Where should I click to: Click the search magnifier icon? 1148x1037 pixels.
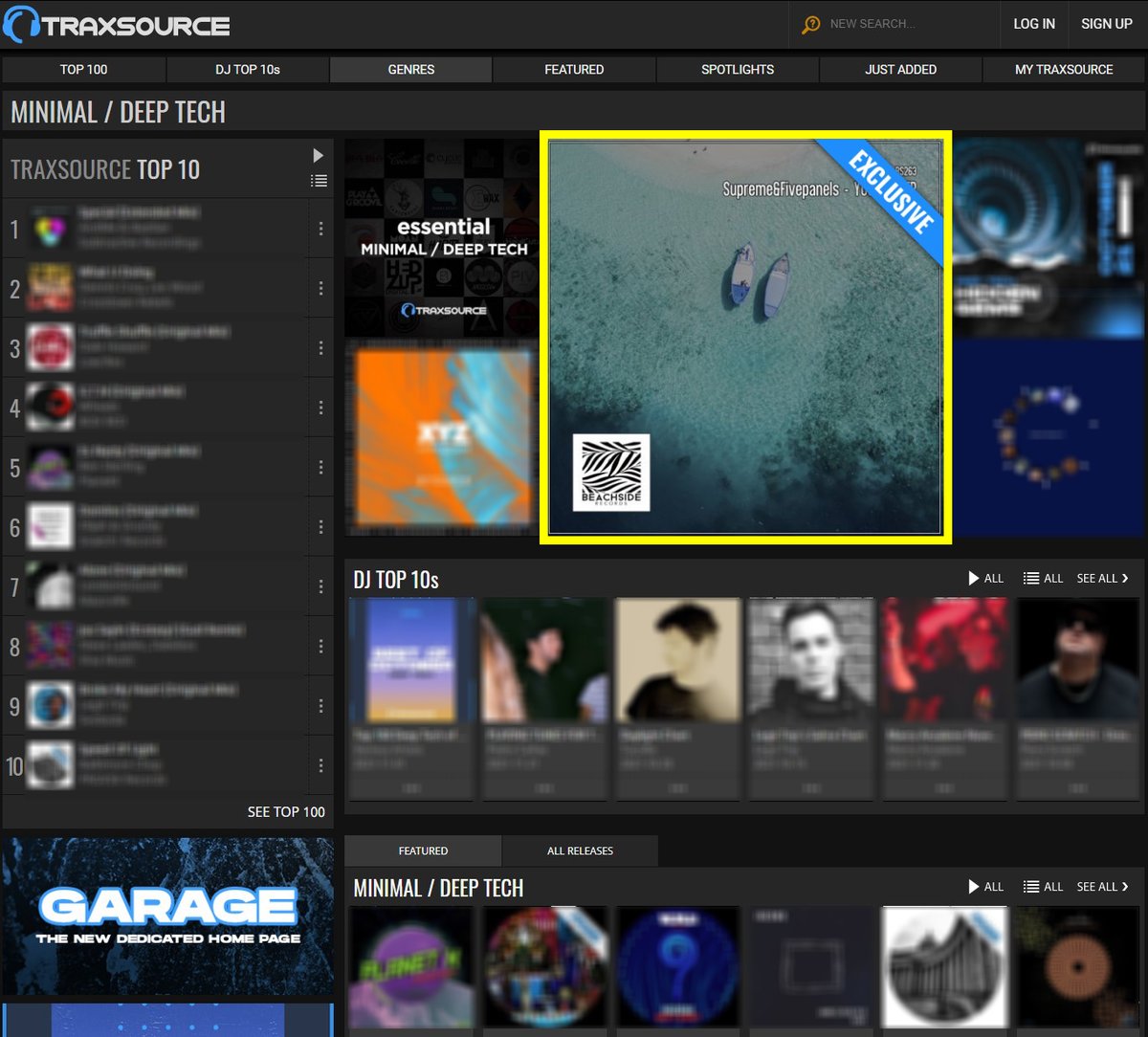(x=812, y=24)
